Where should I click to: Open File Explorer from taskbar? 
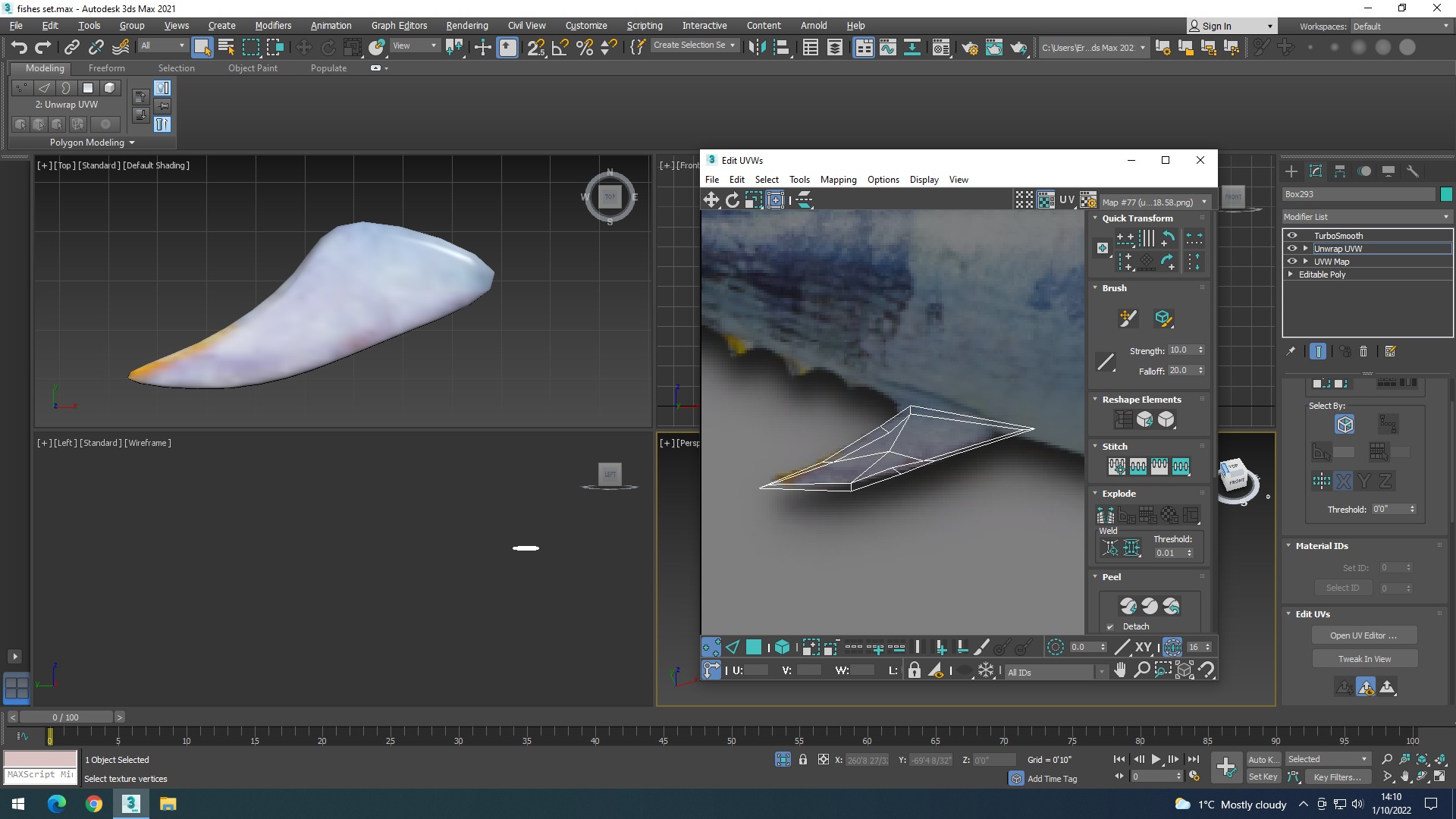click(x=168, y=804)
